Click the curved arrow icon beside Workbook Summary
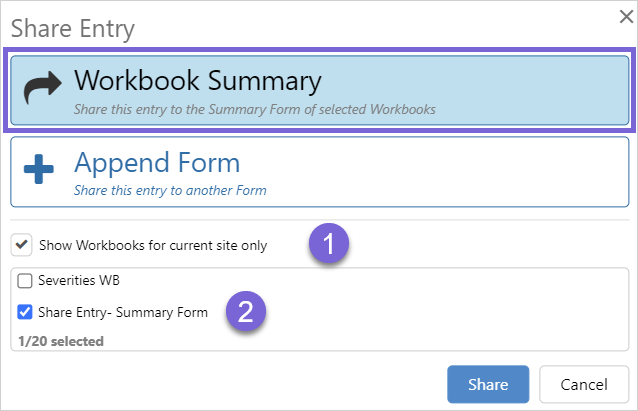The height and width of the screenshot is (411, 638). click(x=41, y=90)
